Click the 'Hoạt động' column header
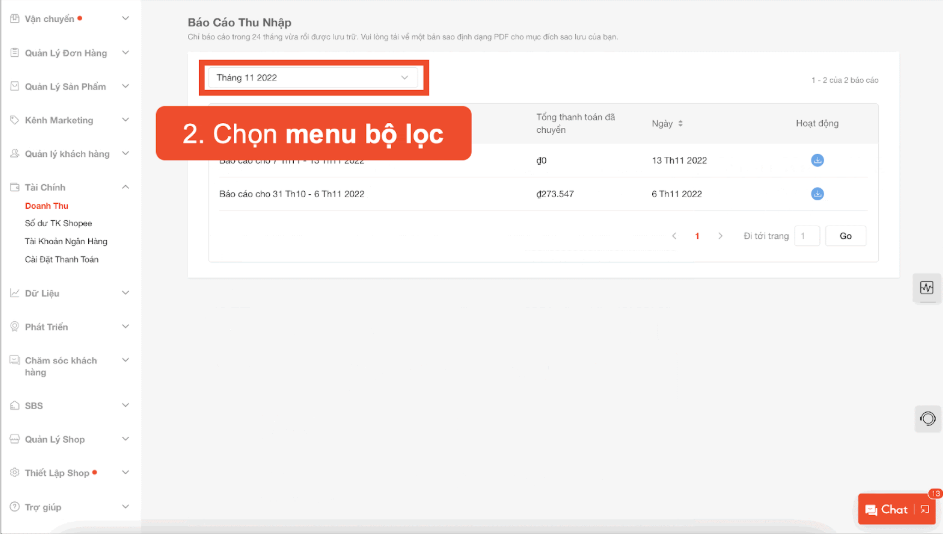 (x=817, y=123)
